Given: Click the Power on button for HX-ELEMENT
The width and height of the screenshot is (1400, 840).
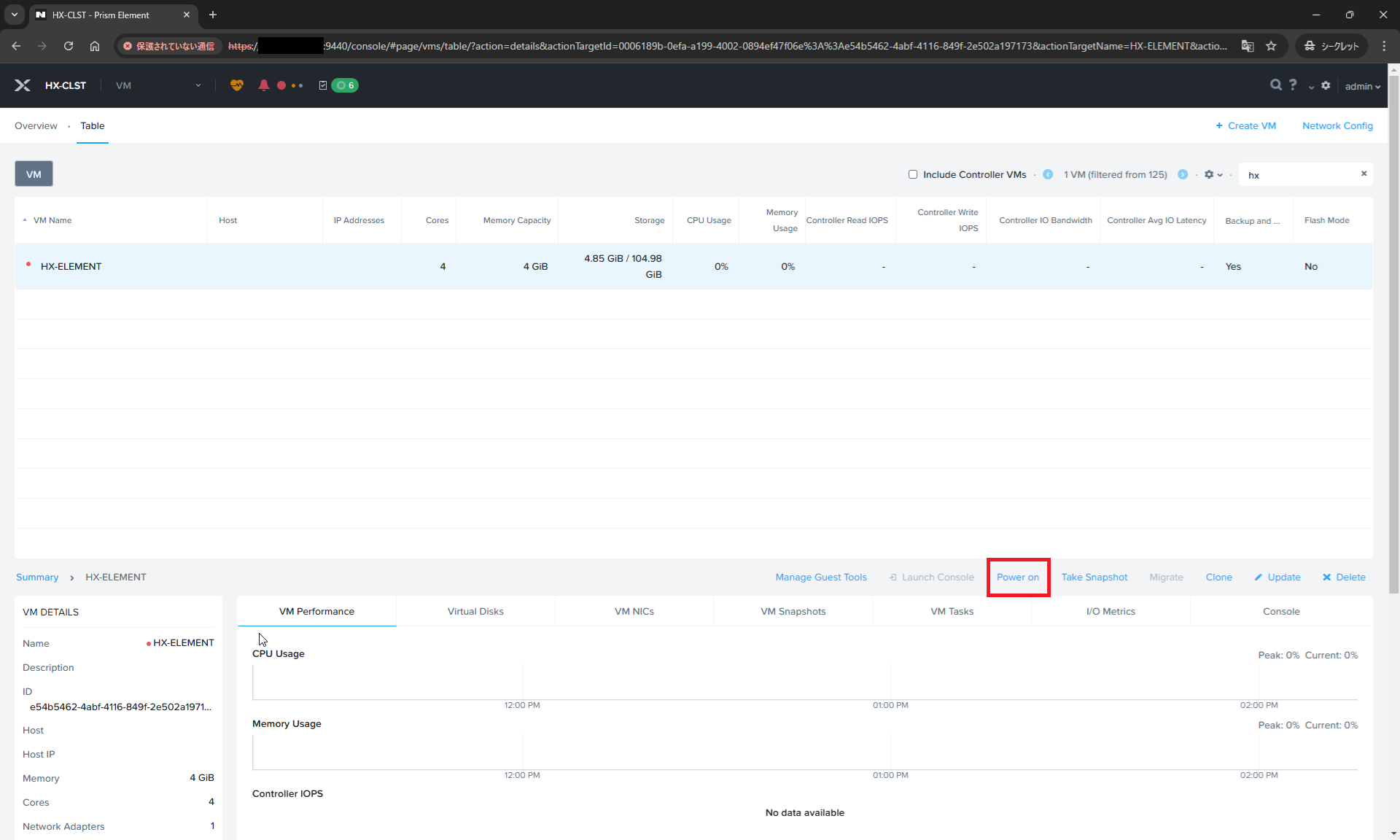Looking at the screenshot, I should 1017,576.
